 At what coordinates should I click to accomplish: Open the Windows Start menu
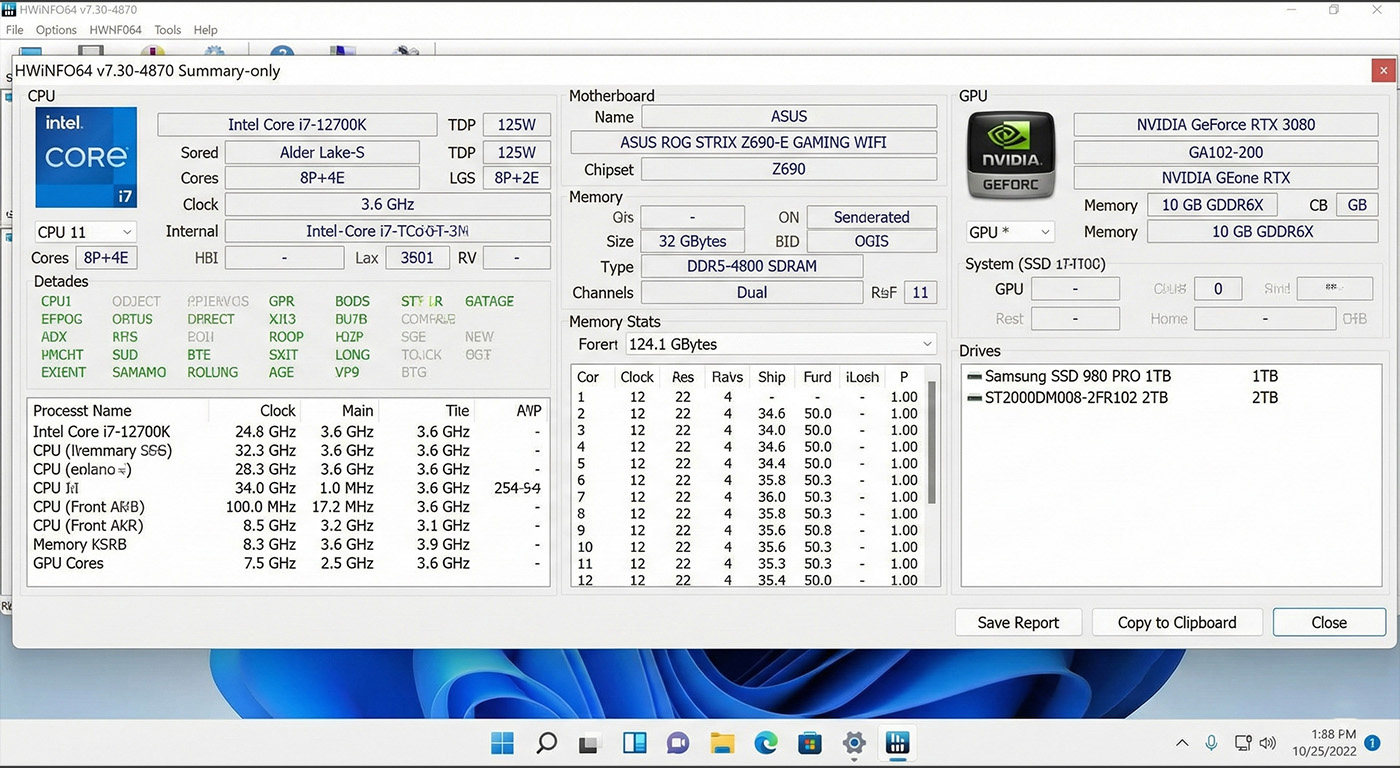click(x=502, y=743)
